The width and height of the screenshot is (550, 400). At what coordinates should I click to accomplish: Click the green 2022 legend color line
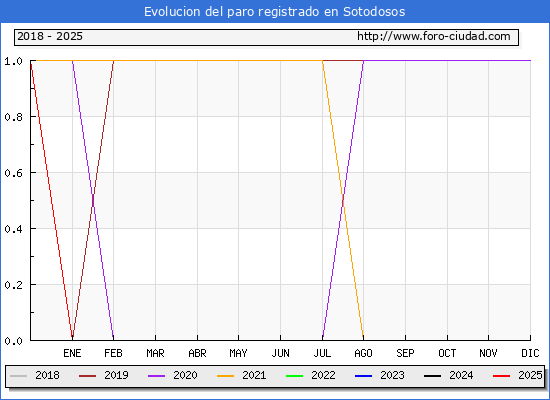pos(295,376)
